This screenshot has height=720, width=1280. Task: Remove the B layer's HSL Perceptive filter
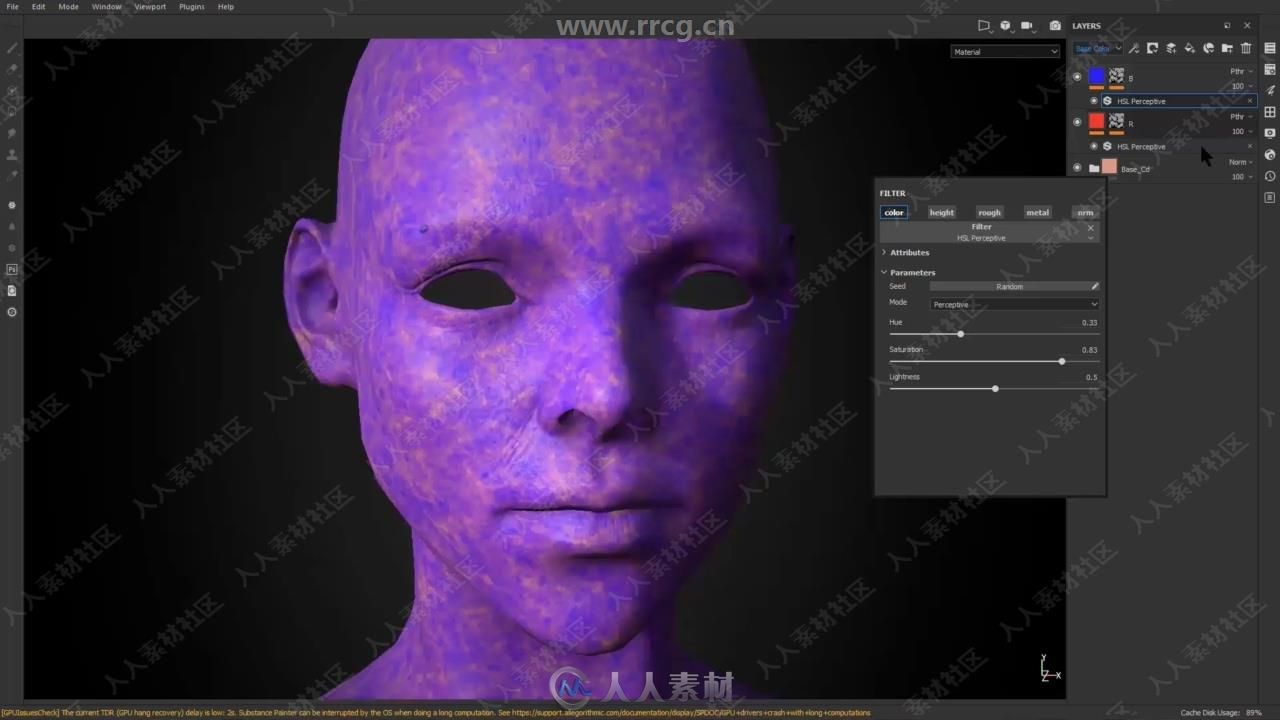pyautogui.click(x=1249, y=101)
